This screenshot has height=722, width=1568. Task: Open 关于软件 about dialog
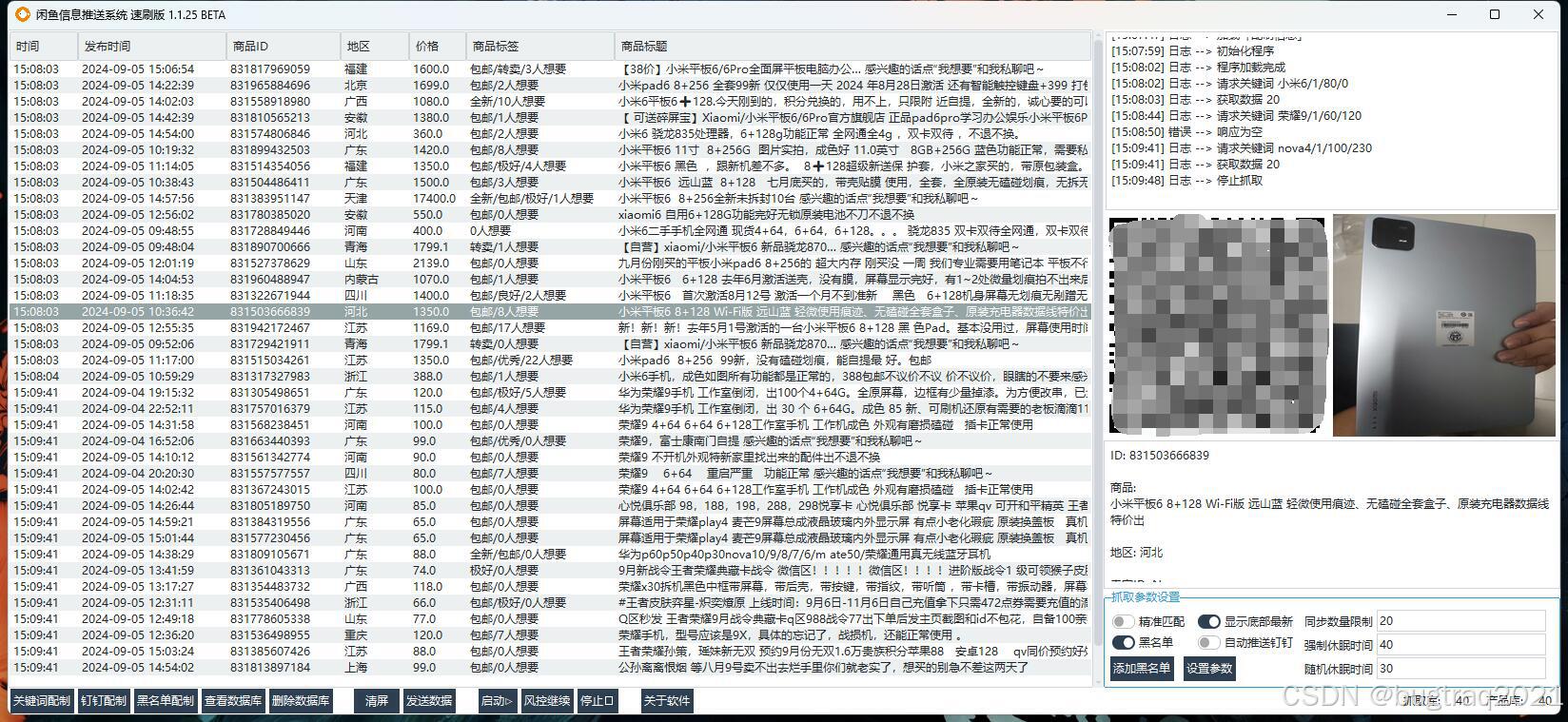pyautogui.click(x=667, y=701)
